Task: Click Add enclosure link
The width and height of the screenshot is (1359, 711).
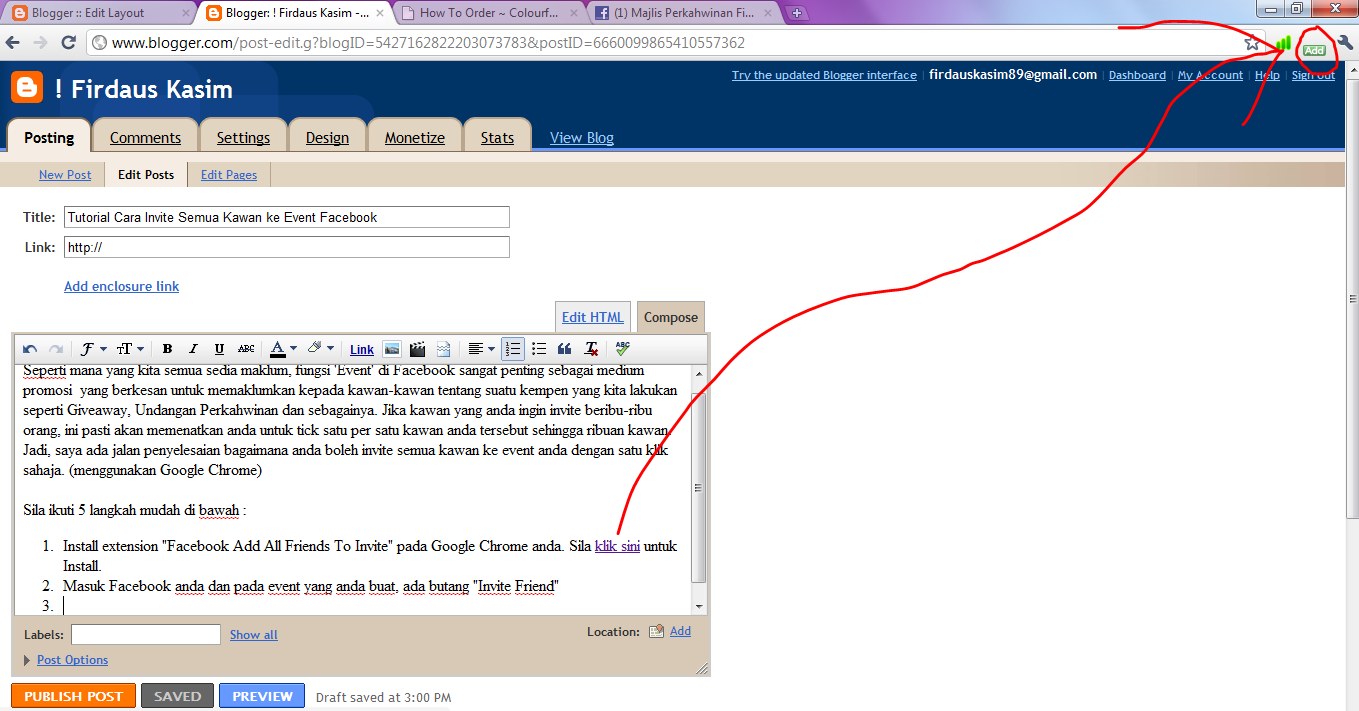Action: [x=122, y=286]
